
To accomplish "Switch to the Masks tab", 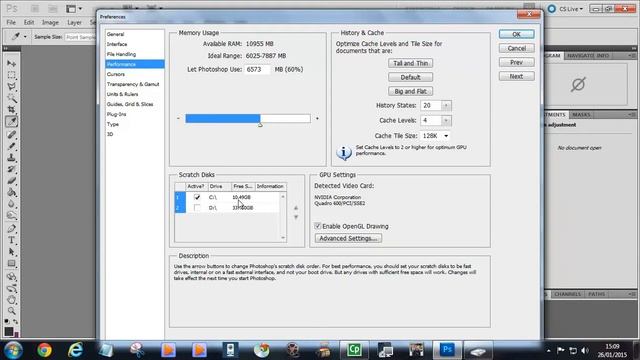I will tap(581, 115).
